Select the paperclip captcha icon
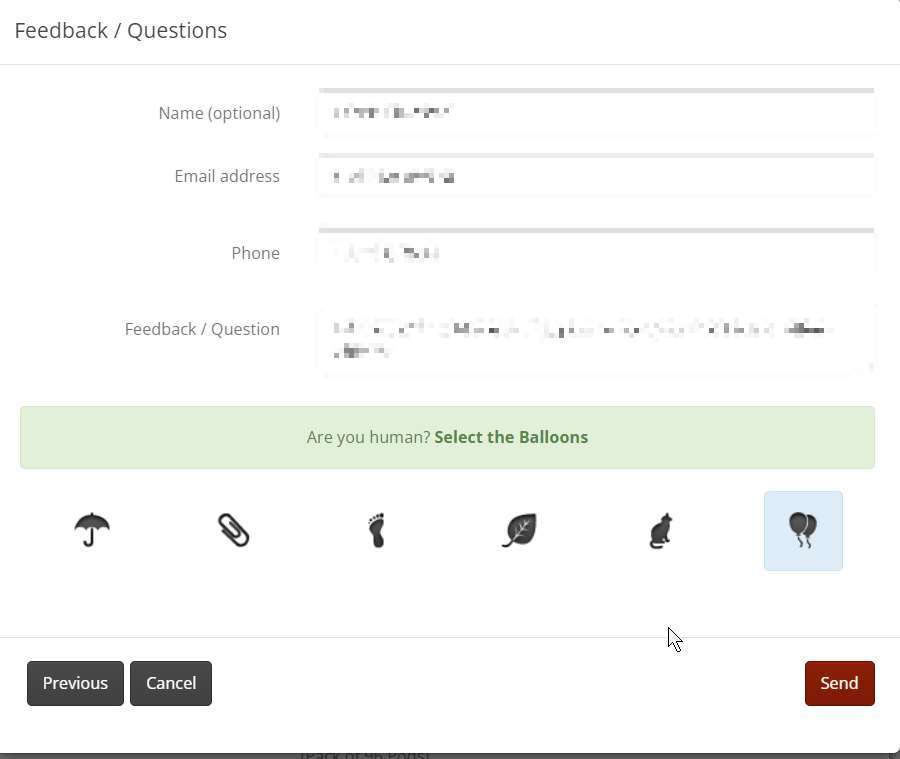The image size is (900, 759). click(234, 530)
